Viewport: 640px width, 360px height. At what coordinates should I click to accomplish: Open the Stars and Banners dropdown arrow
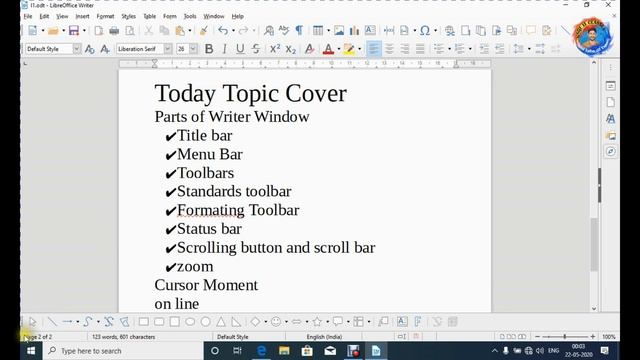327,322
